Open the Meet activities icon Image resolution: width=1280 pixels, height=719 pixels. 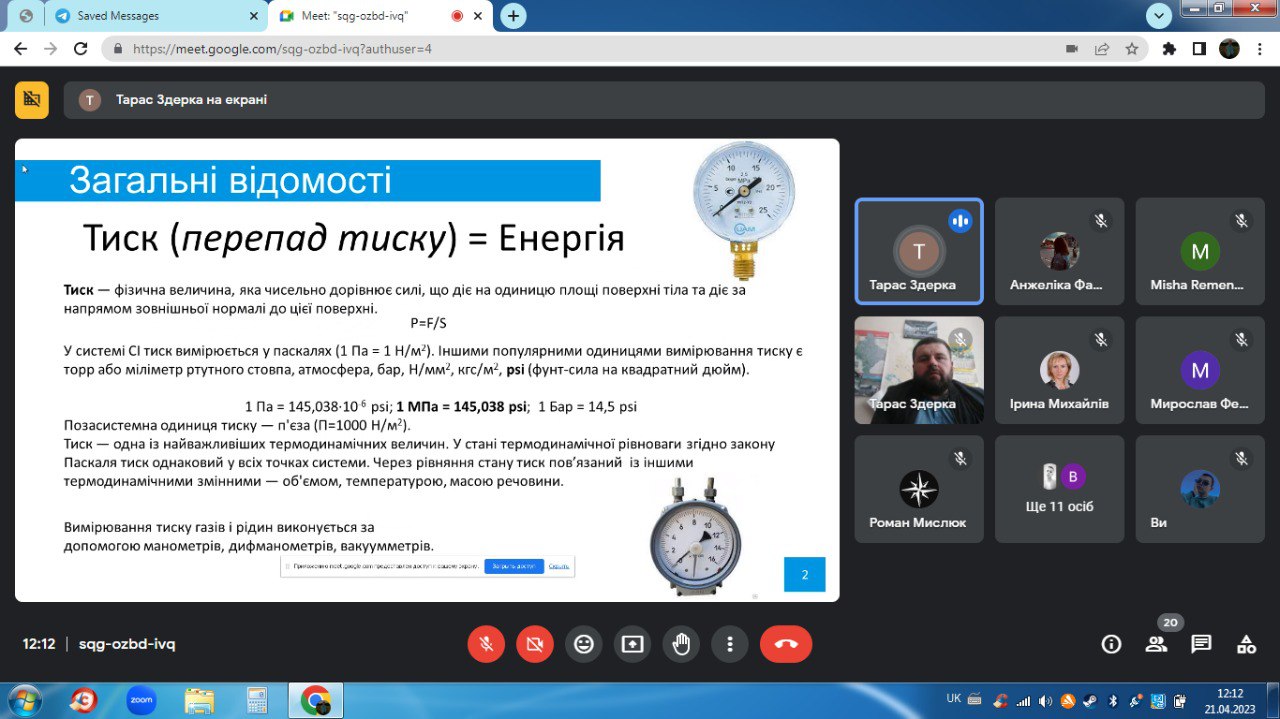pos(1245,643)
